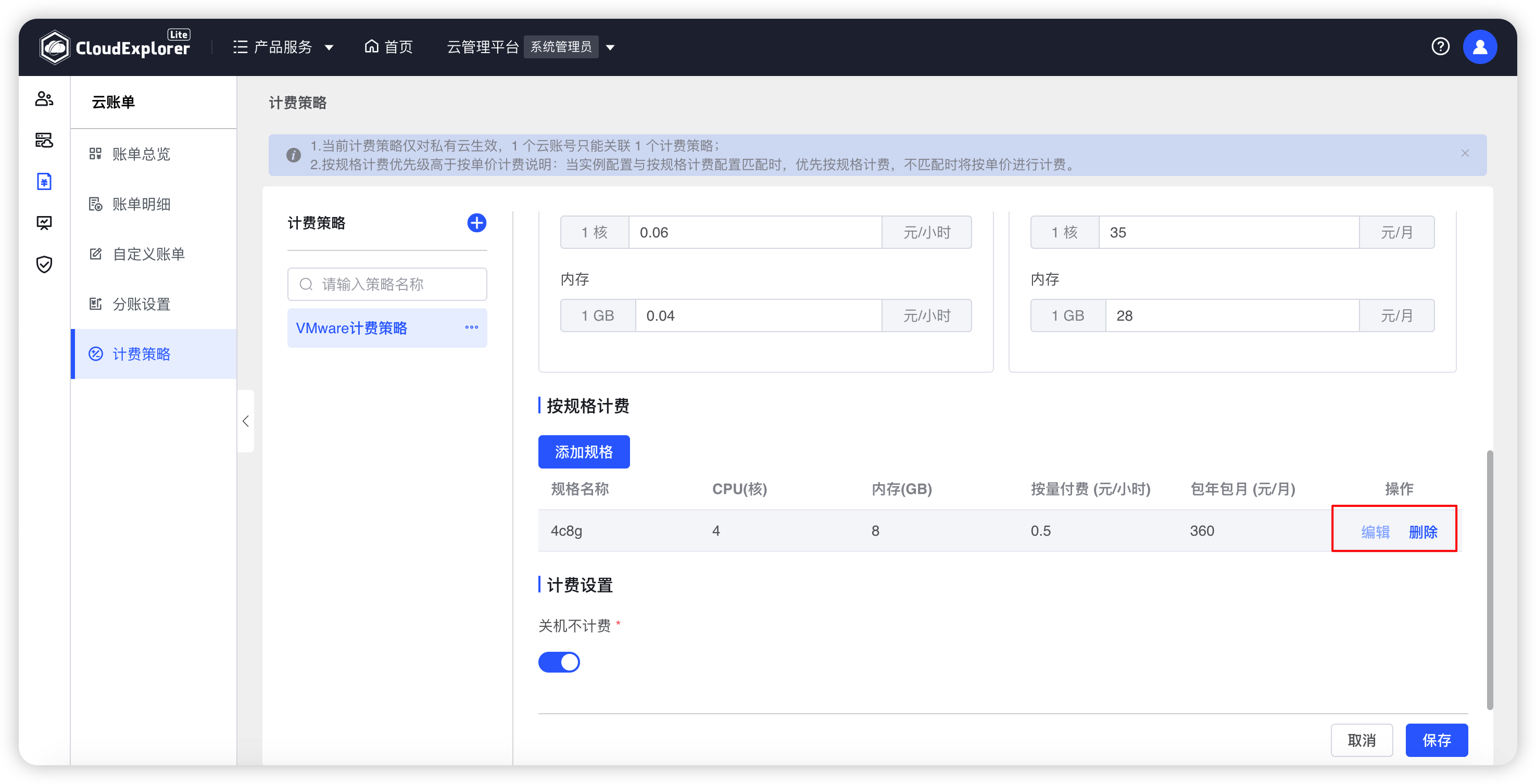Edit CPU hourly price field 0.06
Image resolution: width=1536 pixels, height=784 pixels.
pyautogui.click(x=755, y=233)
